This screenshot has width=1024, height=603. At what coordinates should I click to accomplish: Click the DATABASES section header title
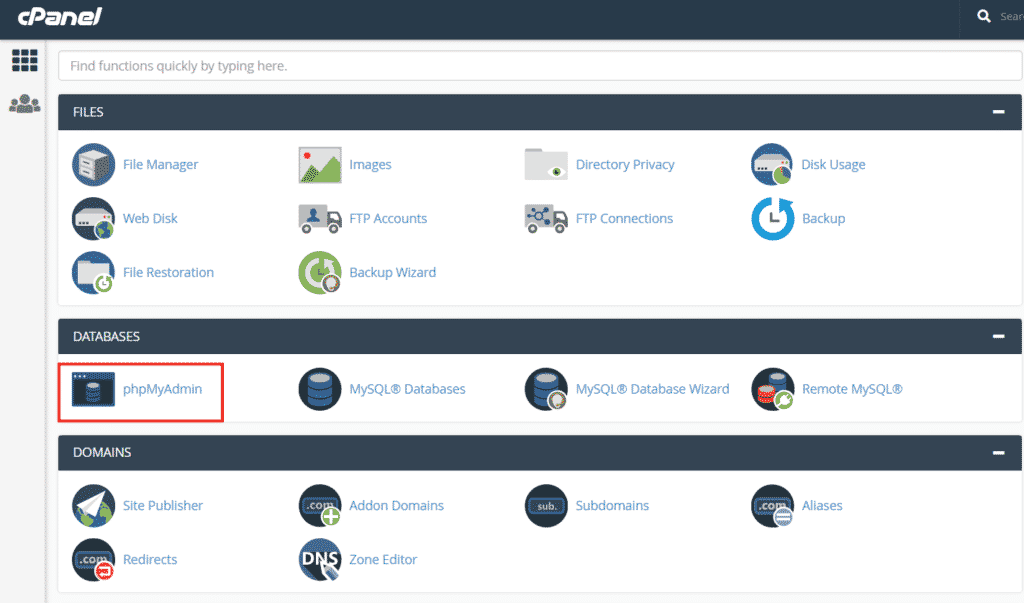tap(106, 337)
